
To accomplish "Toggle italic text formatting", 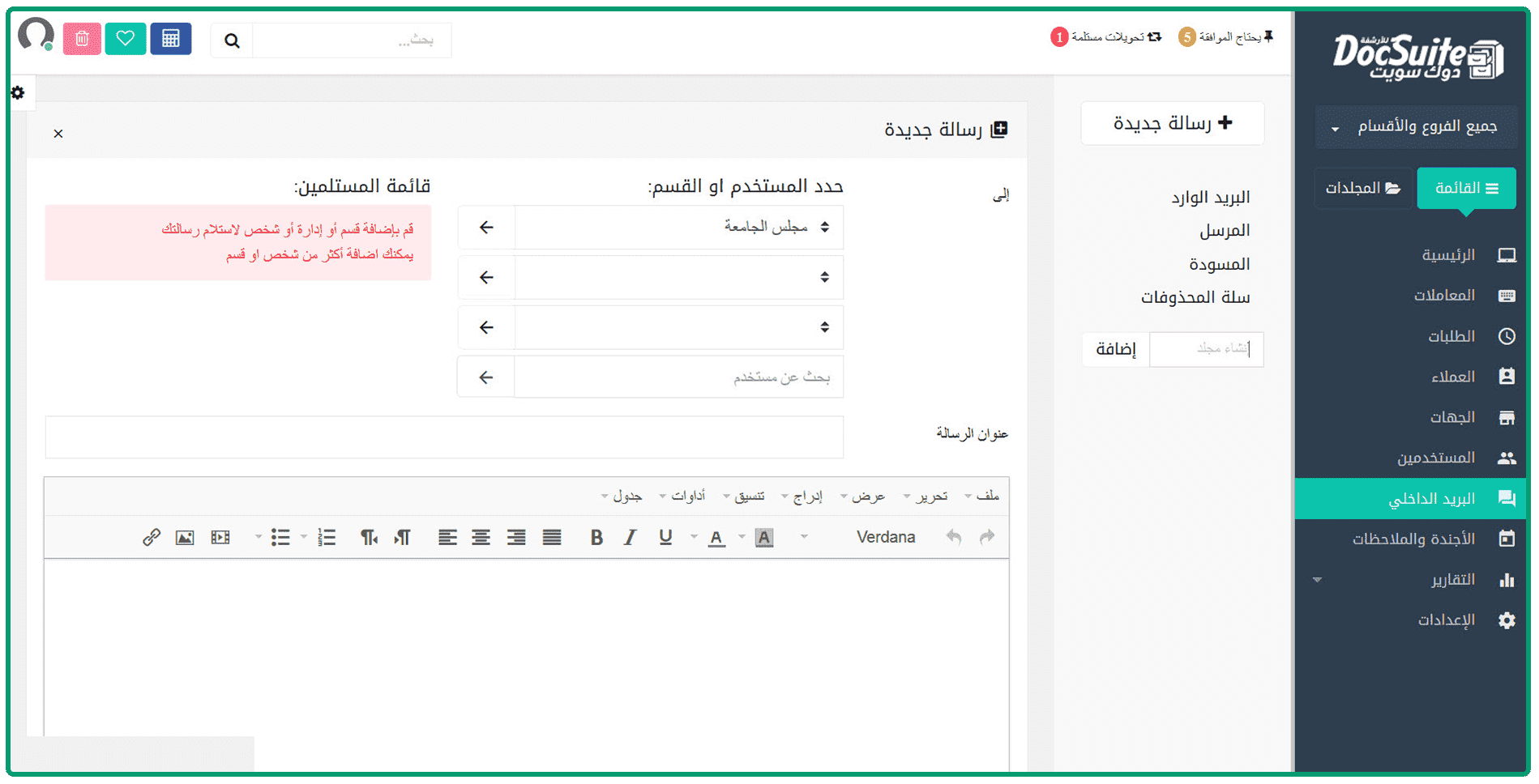I will 631,537.
